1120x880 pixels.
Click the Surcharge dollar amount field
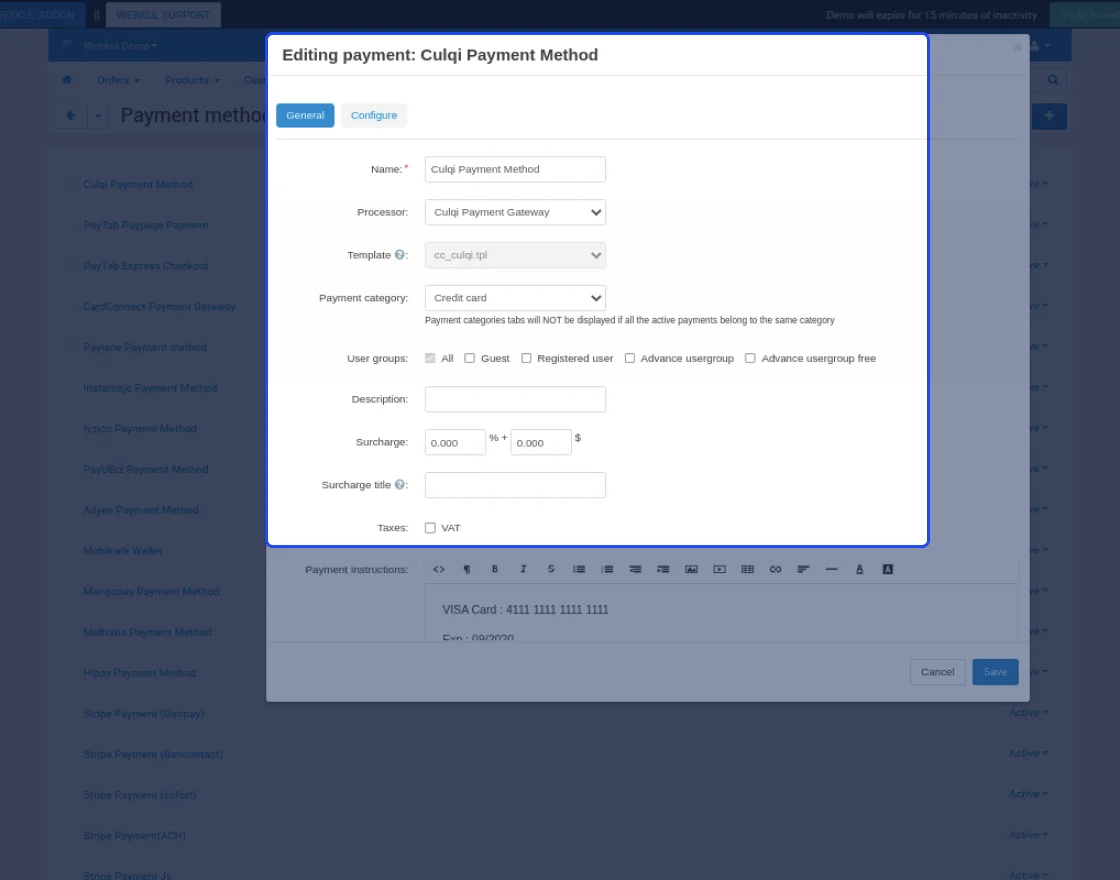tap(541, 442)
